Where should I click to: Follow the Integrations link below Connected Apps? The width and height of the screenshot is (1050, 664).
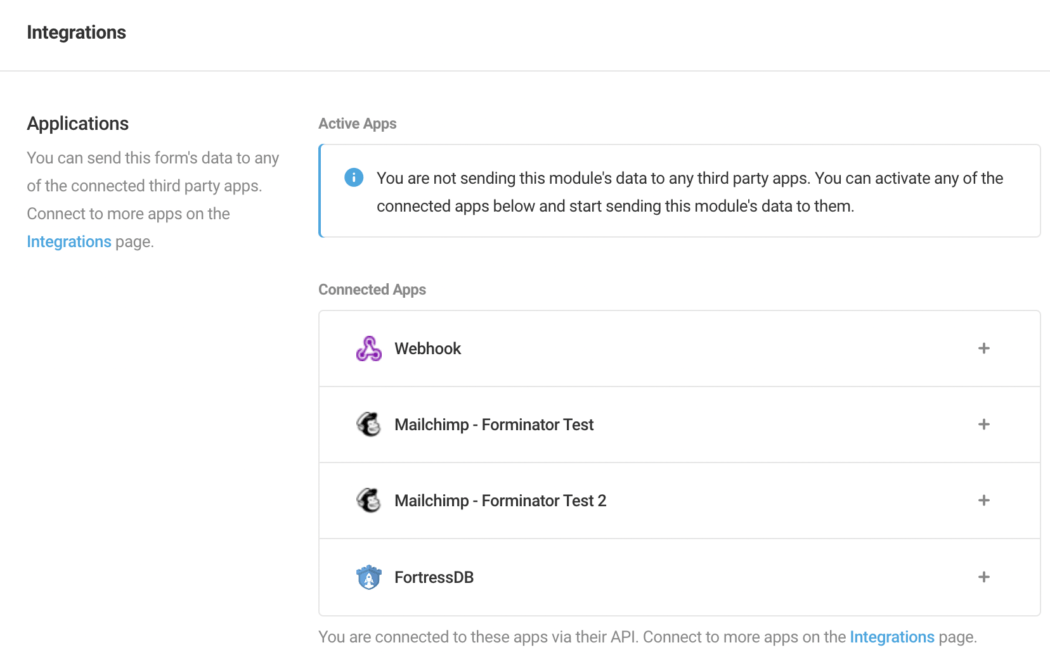point(892,637)
